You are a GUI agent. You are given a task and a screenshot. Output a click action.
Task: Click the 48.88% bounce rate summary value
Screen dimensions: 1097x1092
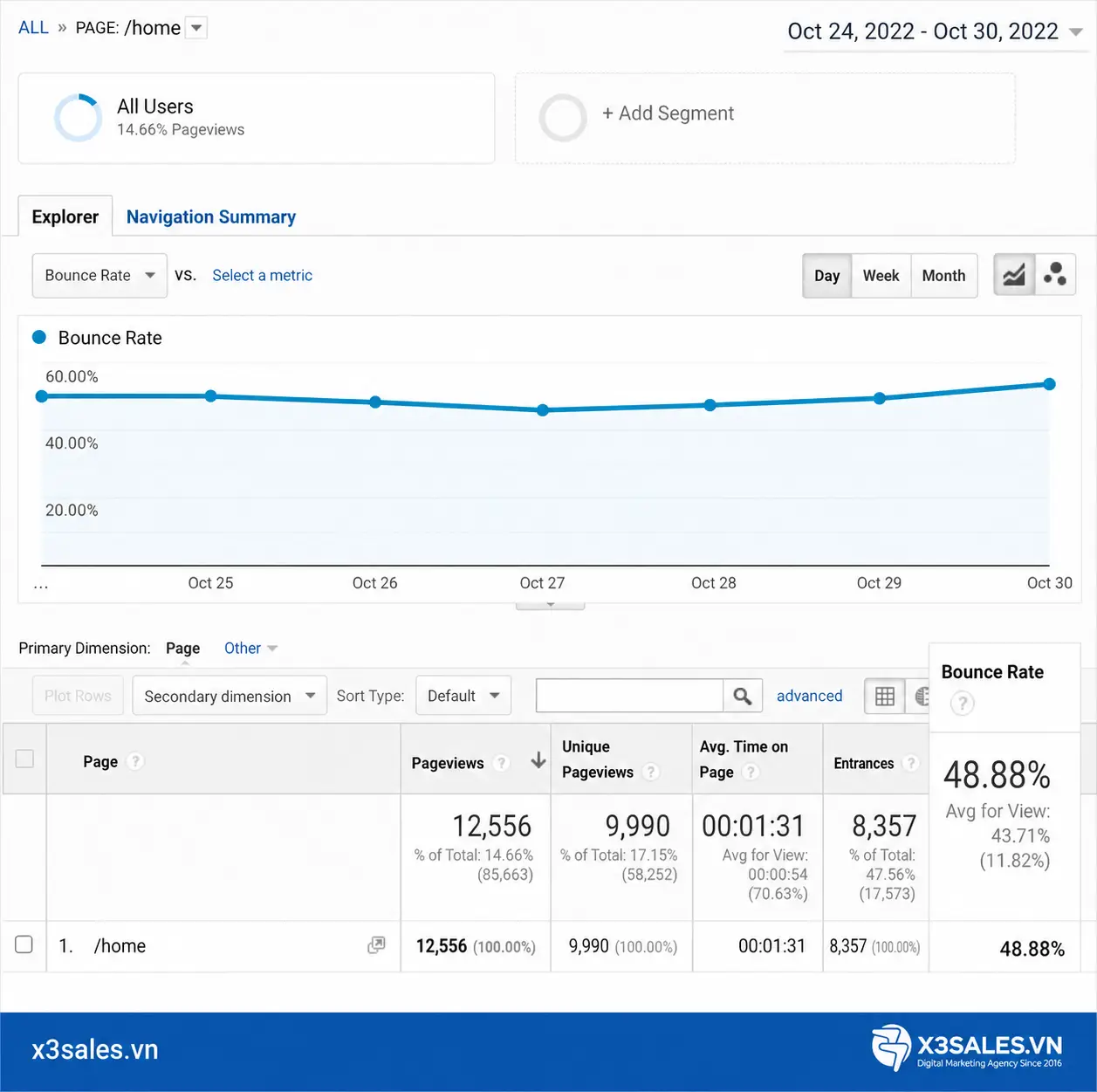click(x=997, y=775)
